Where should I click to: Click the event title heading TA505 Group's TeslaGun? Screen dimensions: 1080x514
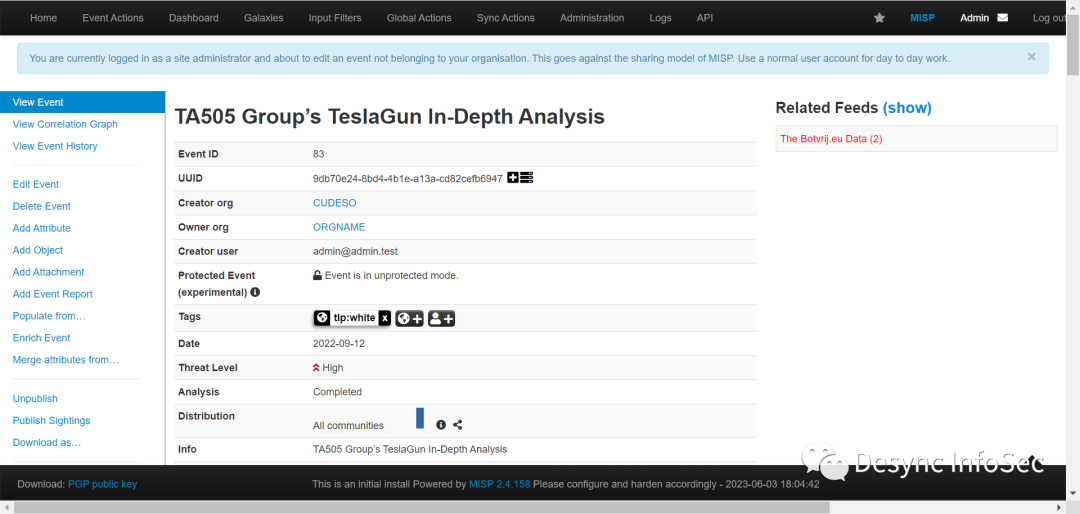coord(390,117)
